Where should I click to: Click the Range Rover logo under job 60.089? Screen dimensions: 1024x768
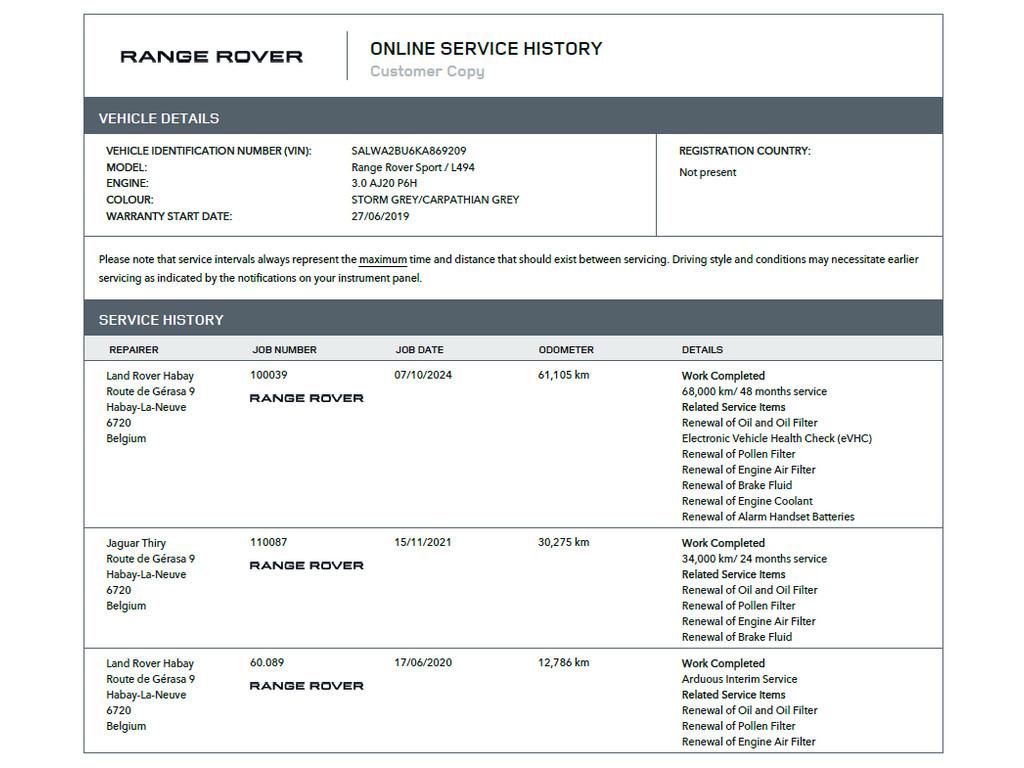pyautogui.click(x=306, y=686)
